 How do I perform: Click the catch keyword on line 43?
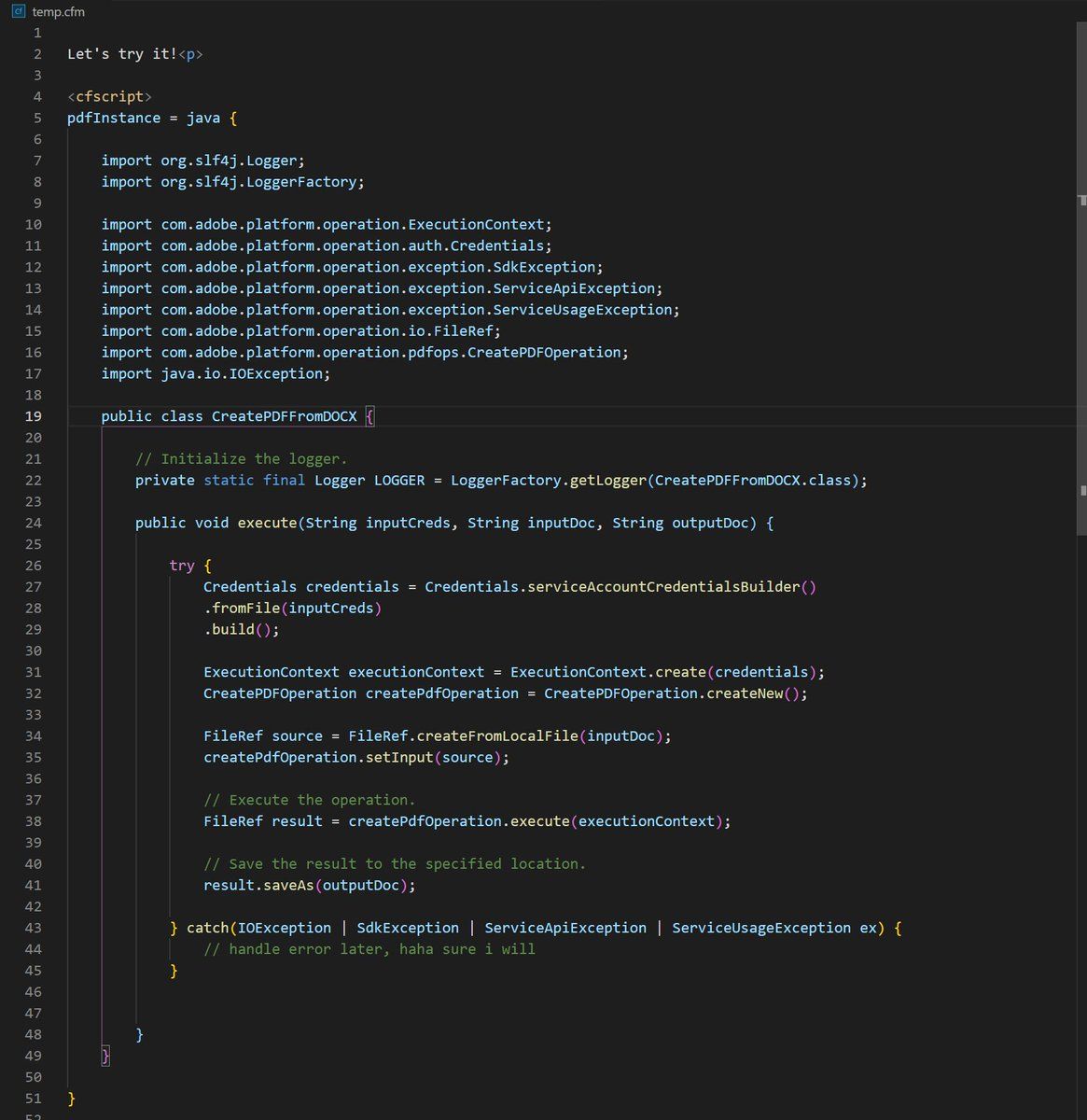[x=207, y=928]
